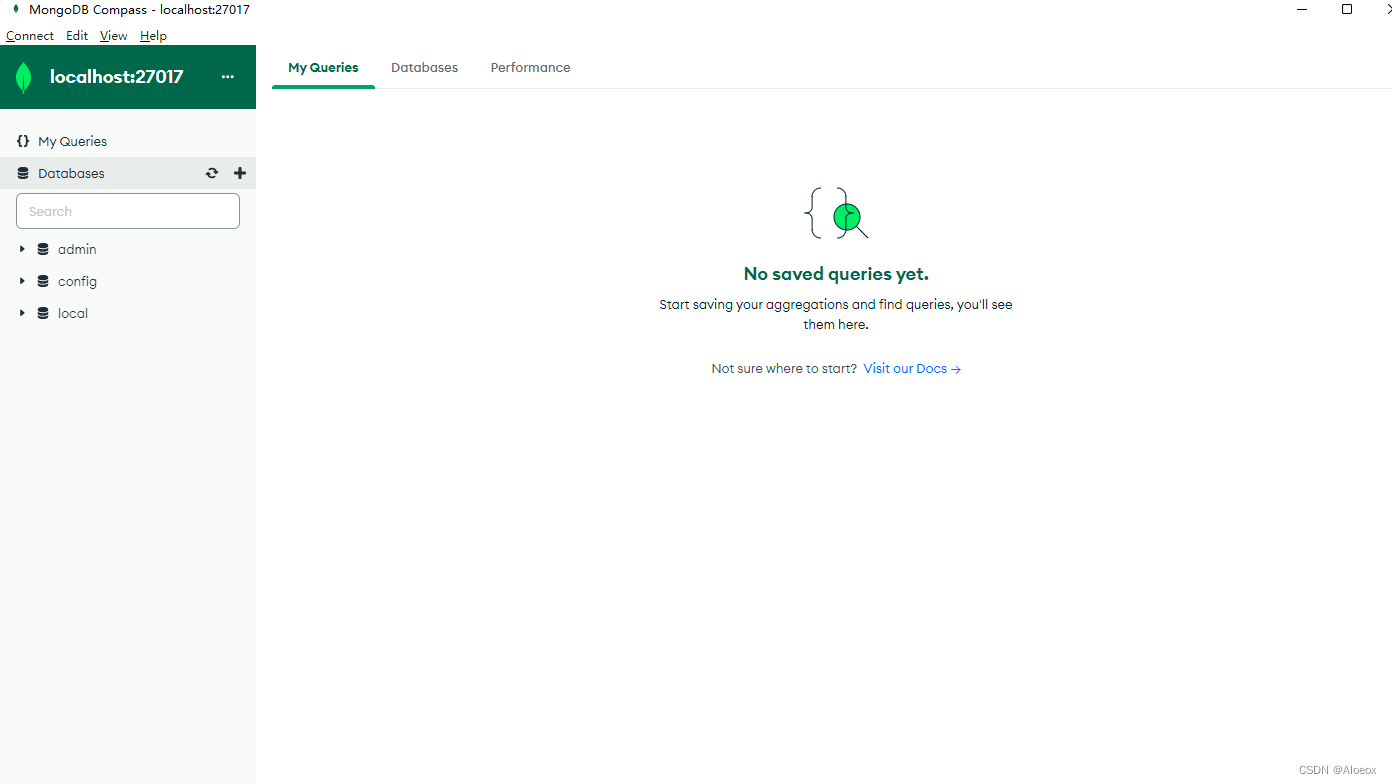Click the My Queries curly braces icon

(22, 140)
